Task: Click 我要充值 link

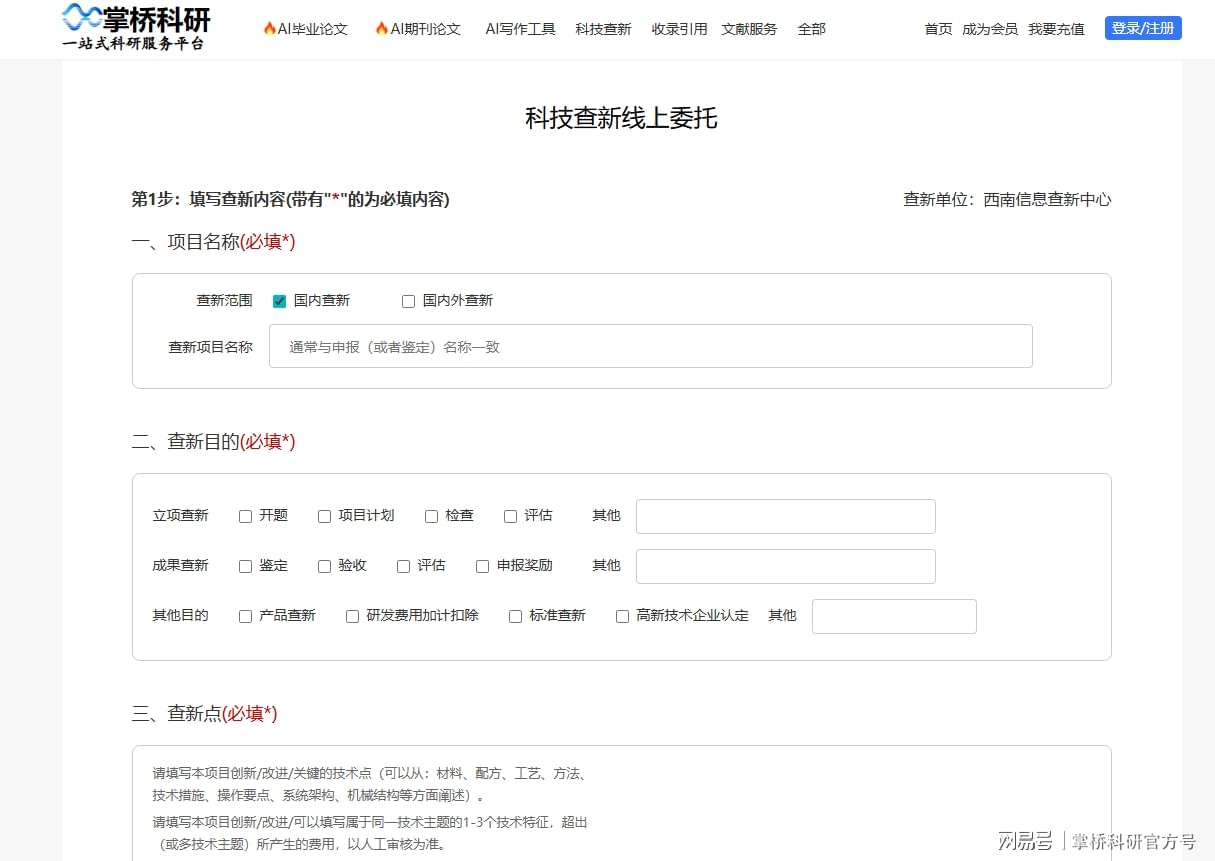Action: 1056,29
